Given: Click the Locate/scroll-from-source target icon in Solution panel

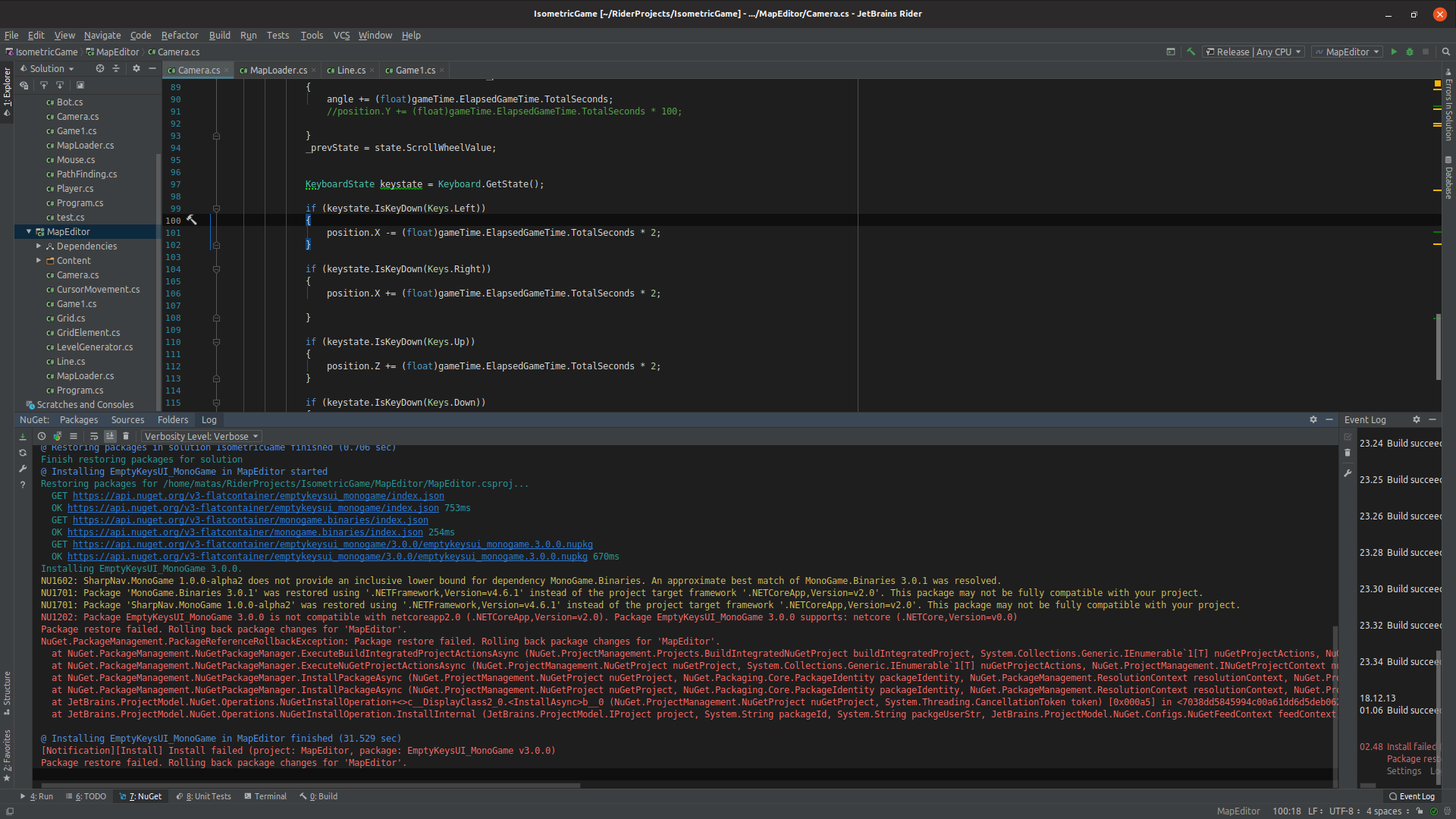Looking at the screenshot, I should 99,68.
